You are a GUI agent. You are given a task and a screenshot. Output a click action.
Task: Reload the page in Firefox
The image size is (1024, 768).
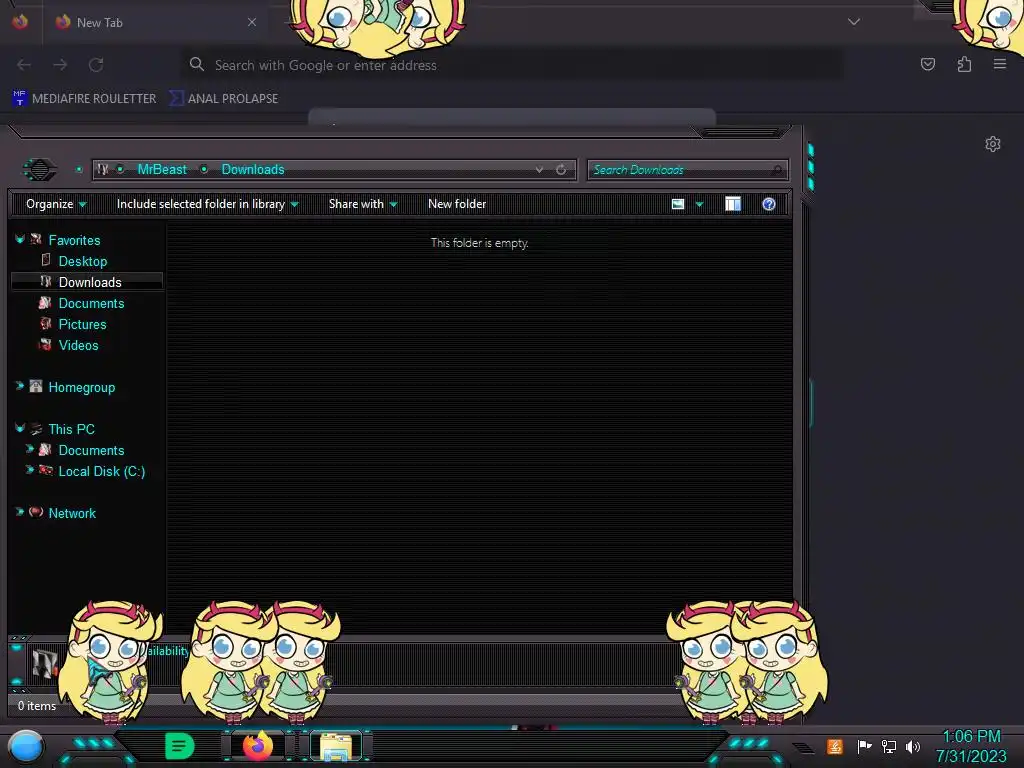(96, 65)
